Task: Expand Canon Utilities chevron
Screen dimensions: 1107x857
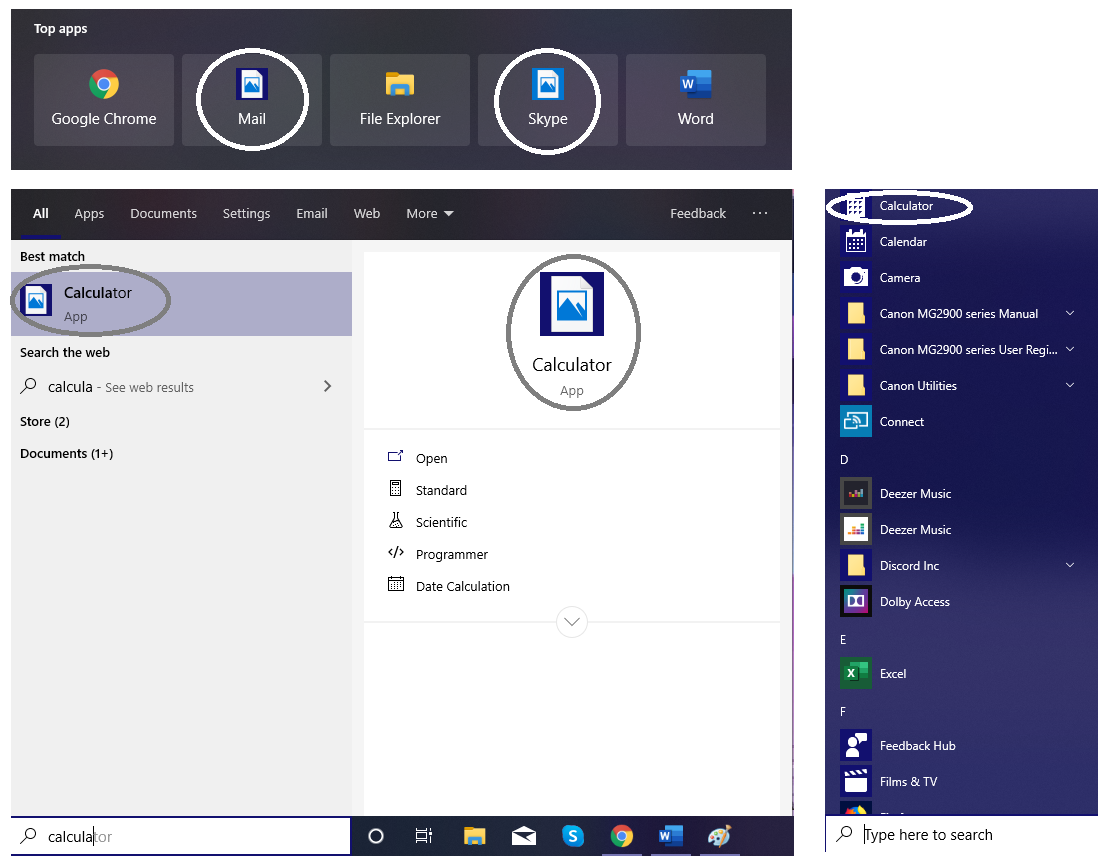Action: [1070, 385]
